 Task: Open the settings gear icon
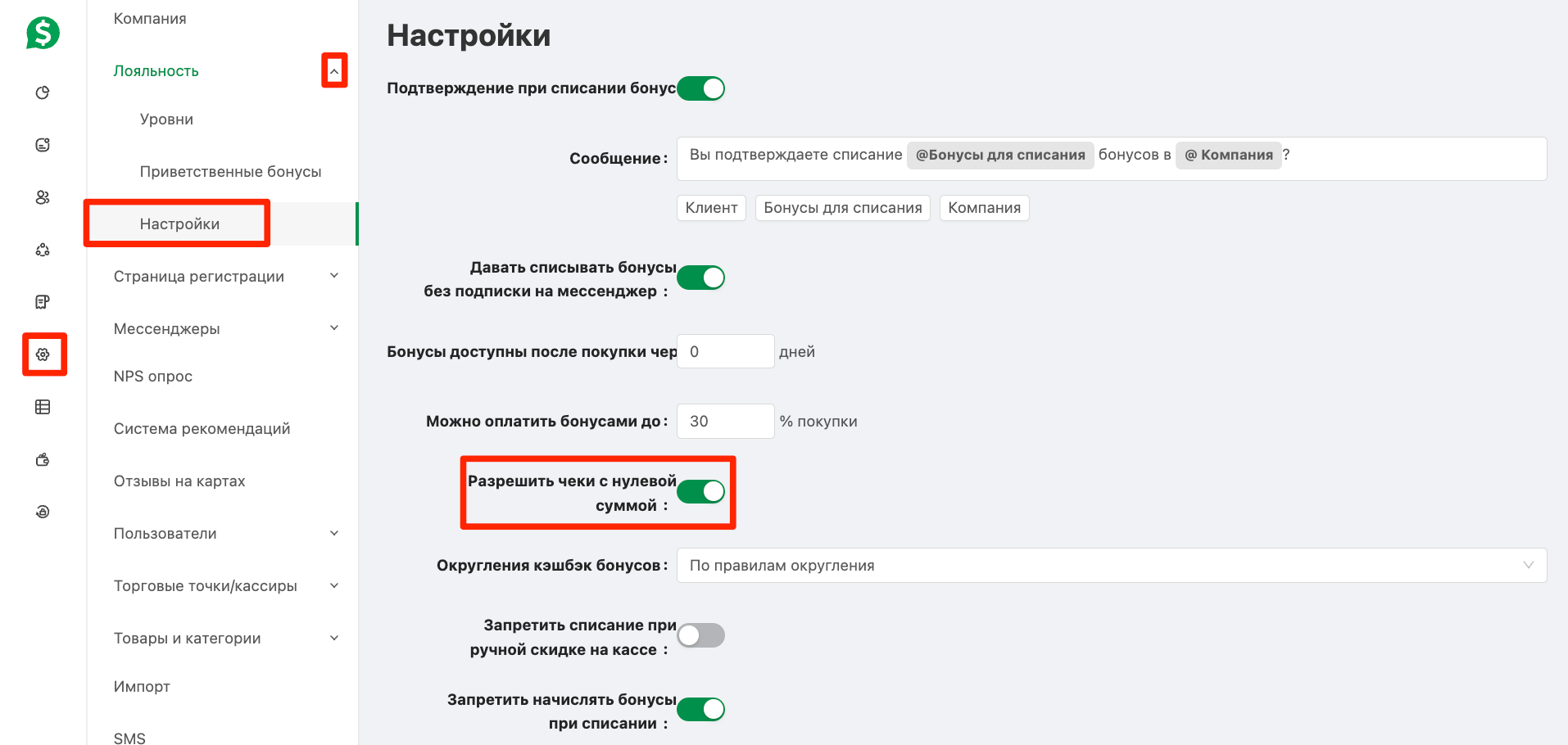click(43, 354)
